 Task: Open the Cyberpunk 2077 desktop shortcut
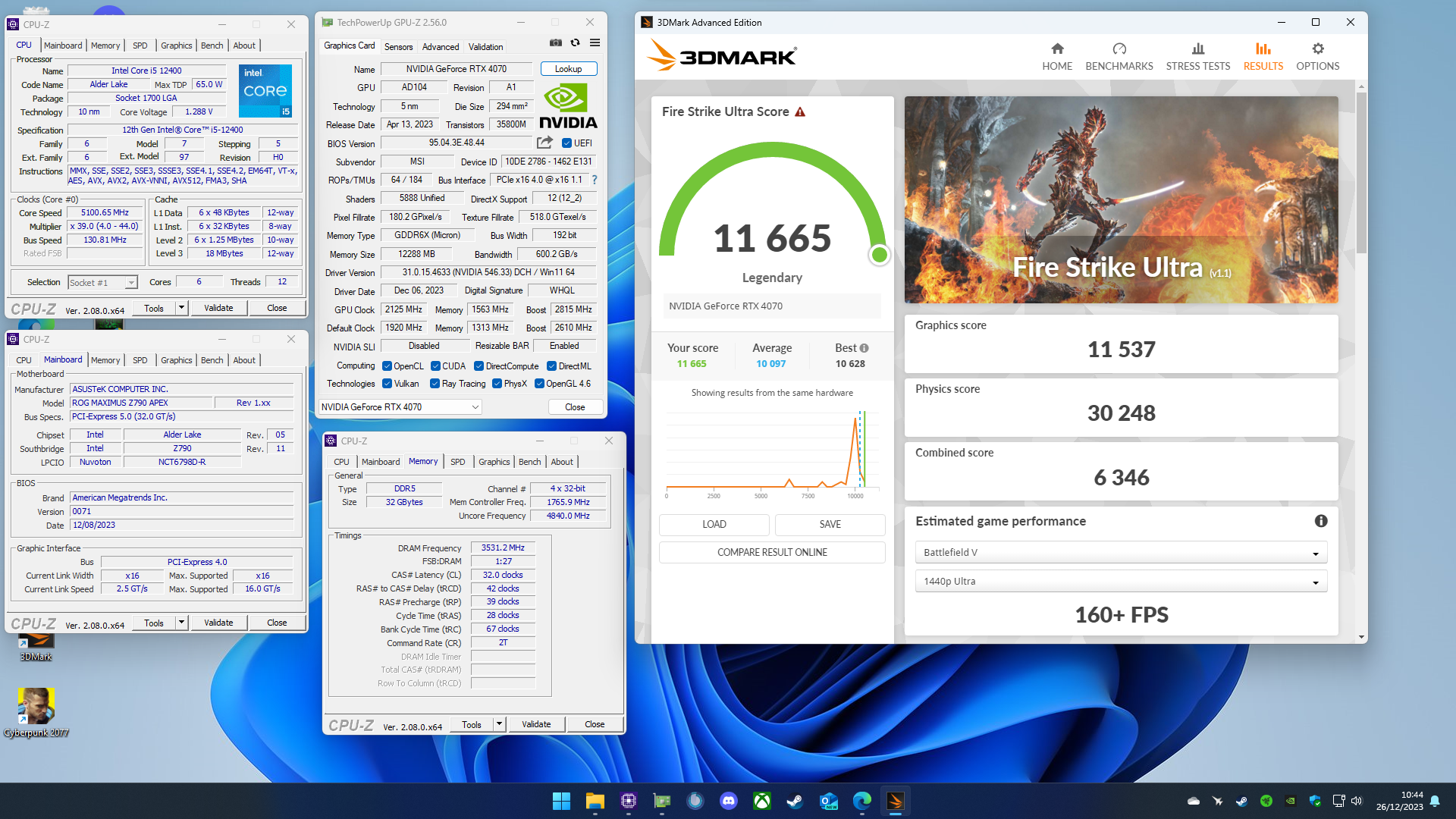click(x=36, y=713)
